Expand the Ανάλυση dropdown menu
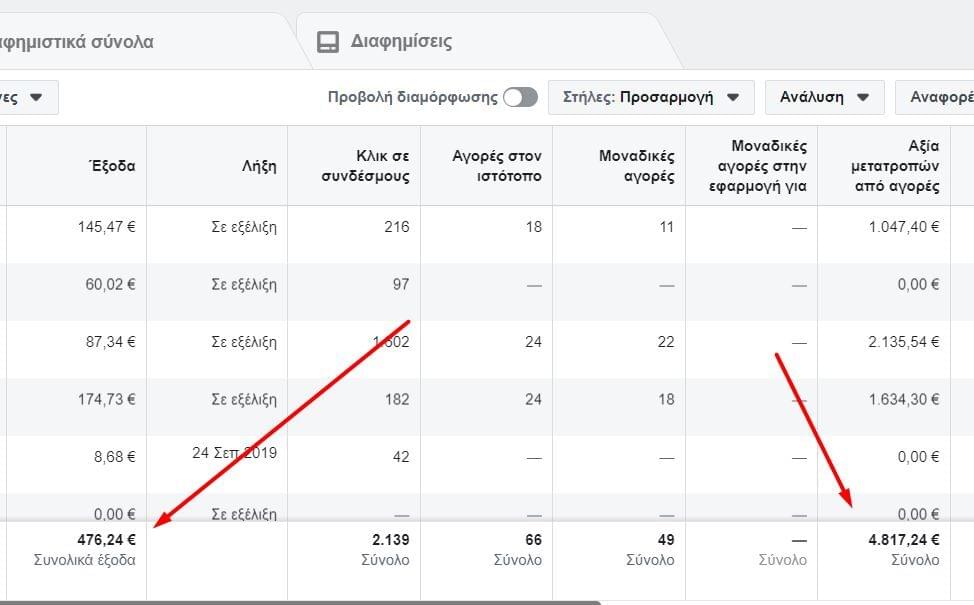974x605 pixels. point(825,97)
